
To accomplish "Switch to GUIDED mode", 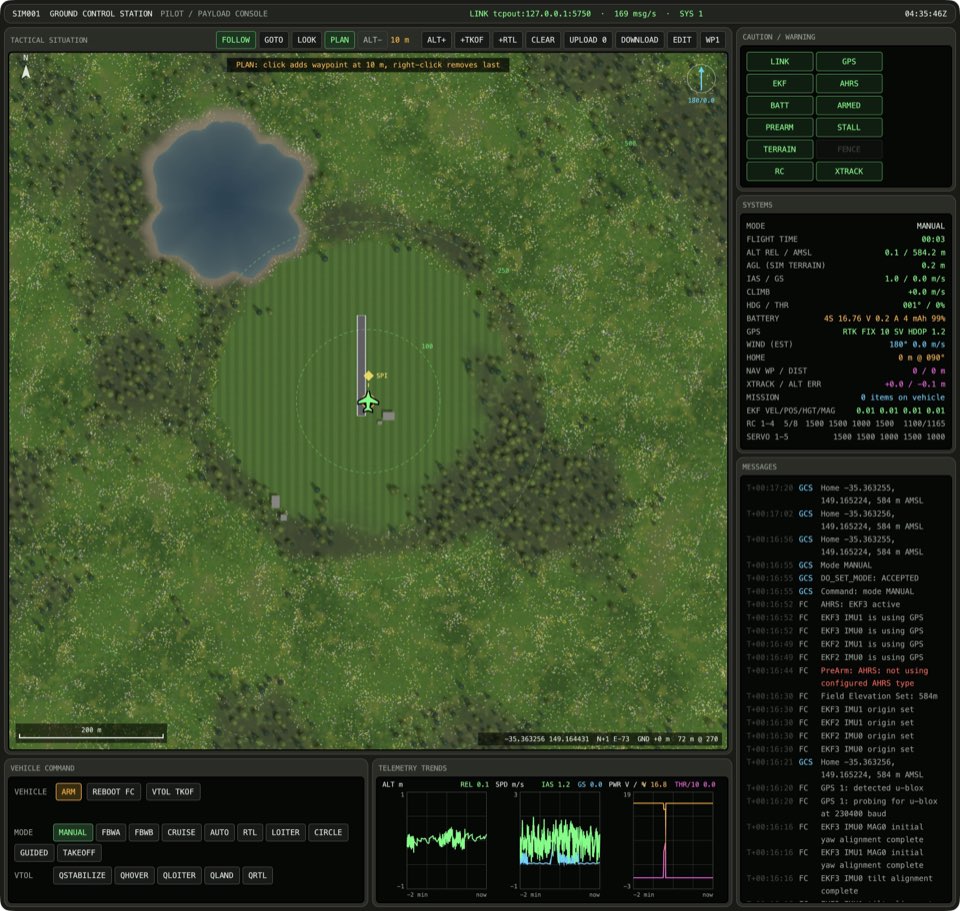I will click(x=34, y=853).
